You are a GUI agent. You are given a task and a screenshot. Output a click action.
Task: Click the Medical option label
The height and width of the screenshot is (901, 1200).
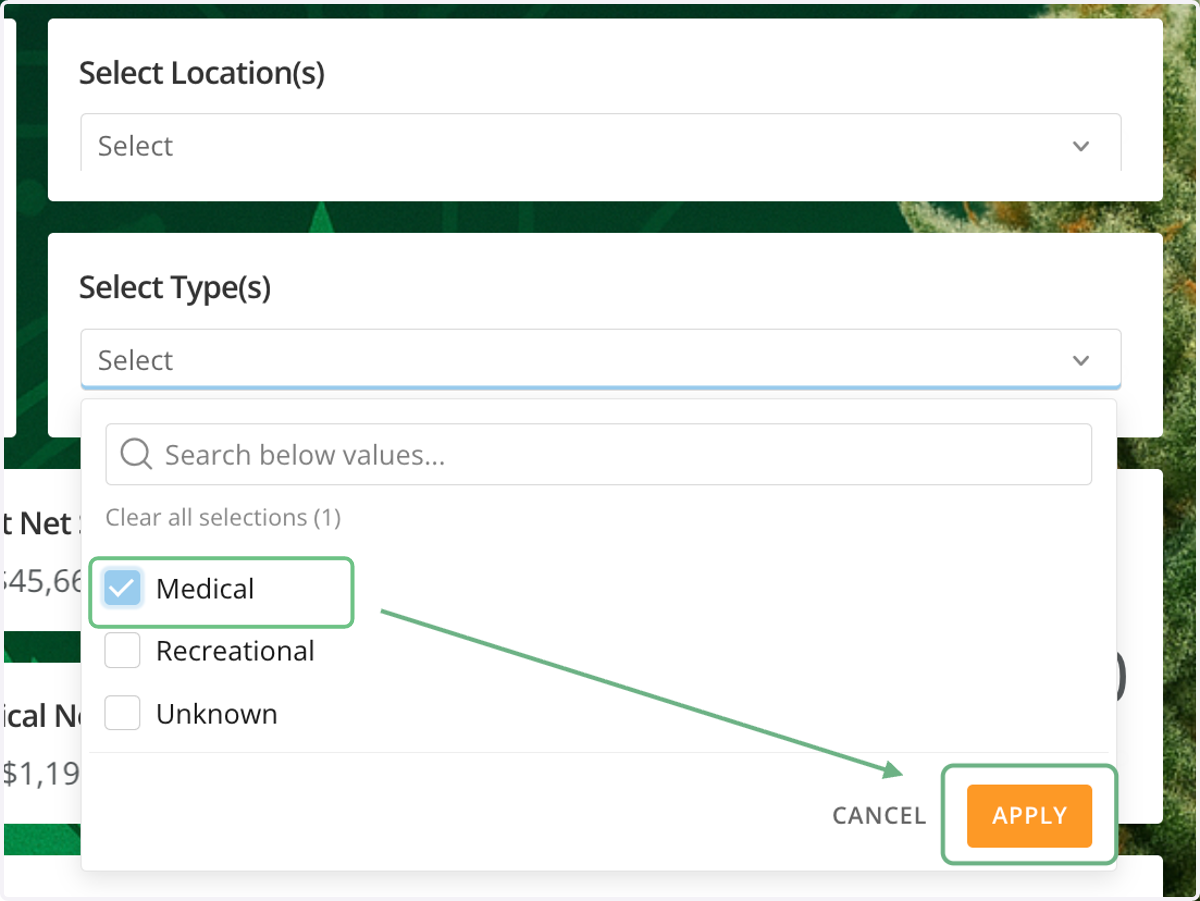tap(205, 589)
